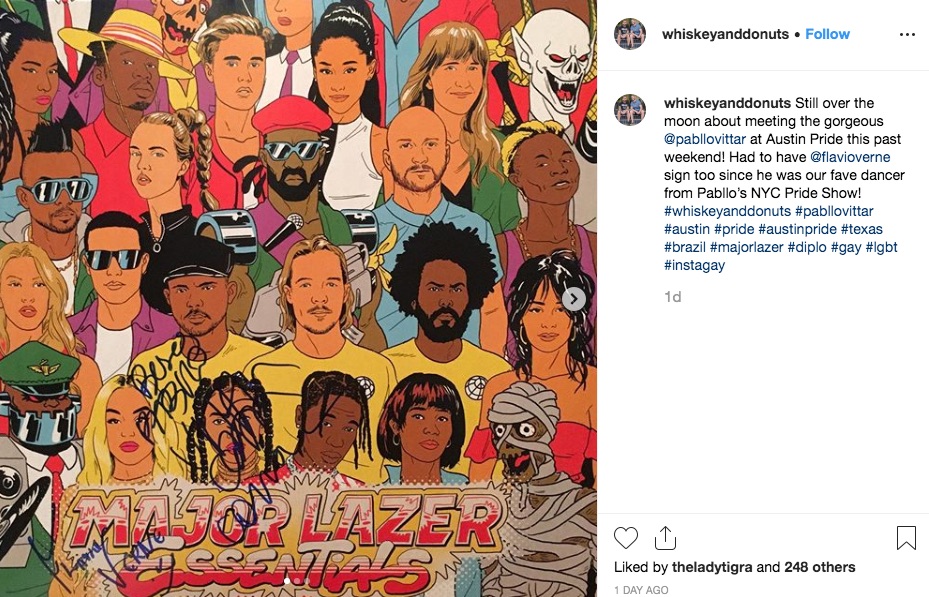Like the post with the heart icon
Viewport: 929px width, 597px height.
(626, 538)
